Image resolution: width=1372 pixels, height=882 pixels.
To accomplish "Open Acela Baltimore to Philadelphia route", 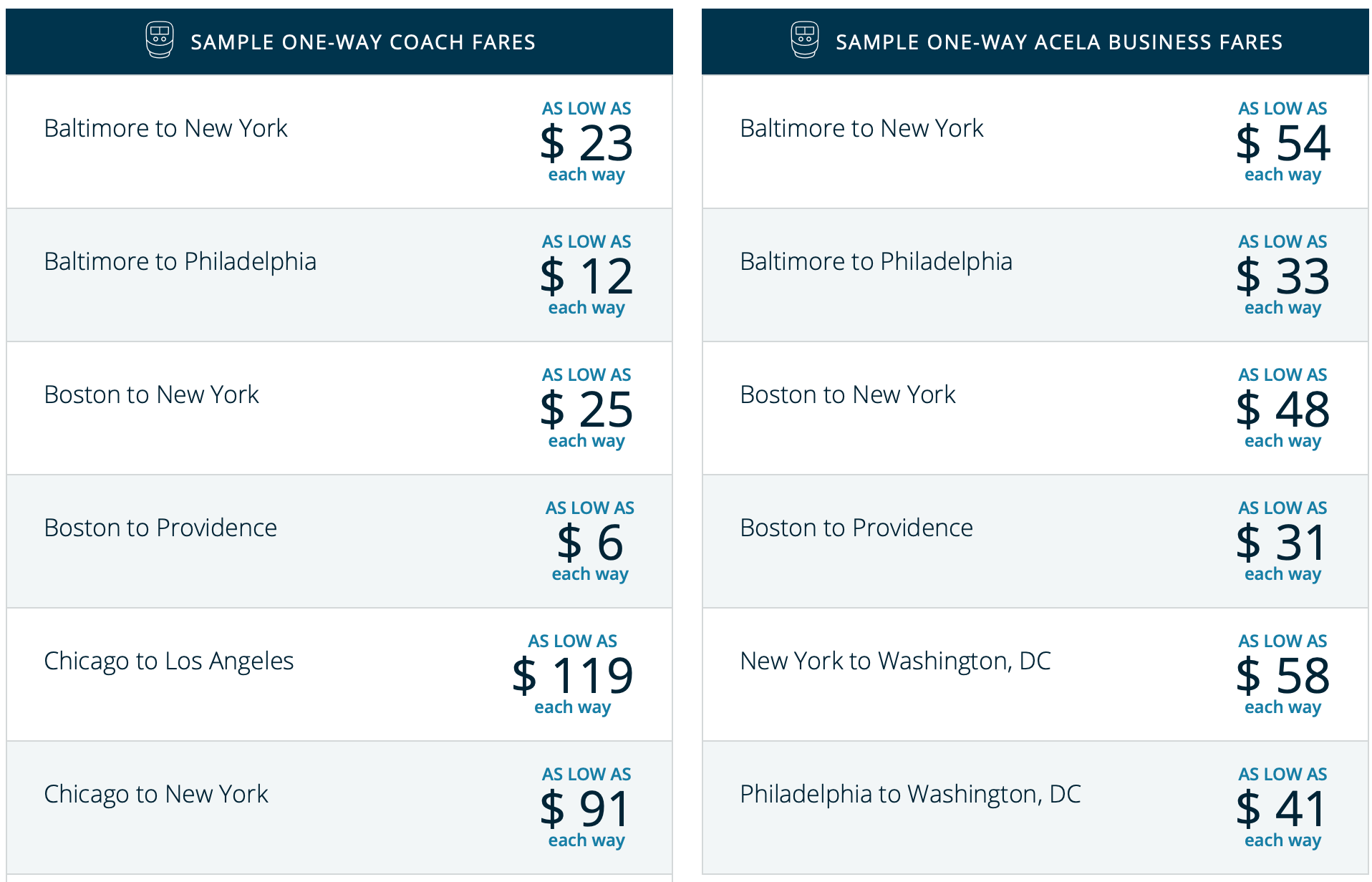I will 876,262.
